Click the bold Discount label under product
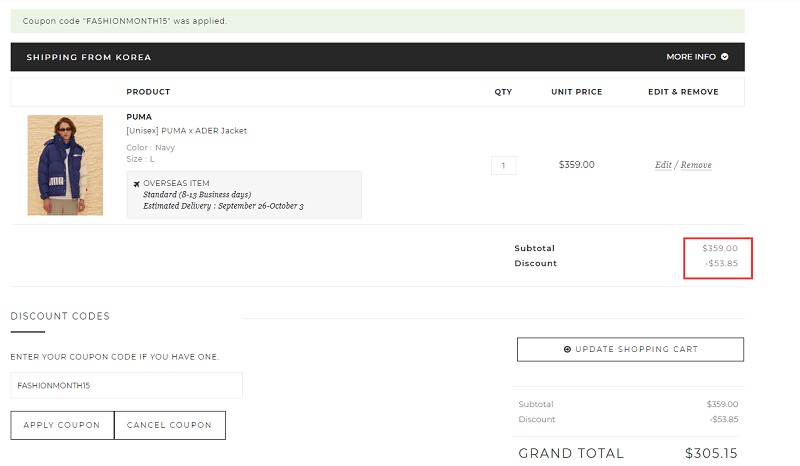The image size is (800, 466). point(536,263)
